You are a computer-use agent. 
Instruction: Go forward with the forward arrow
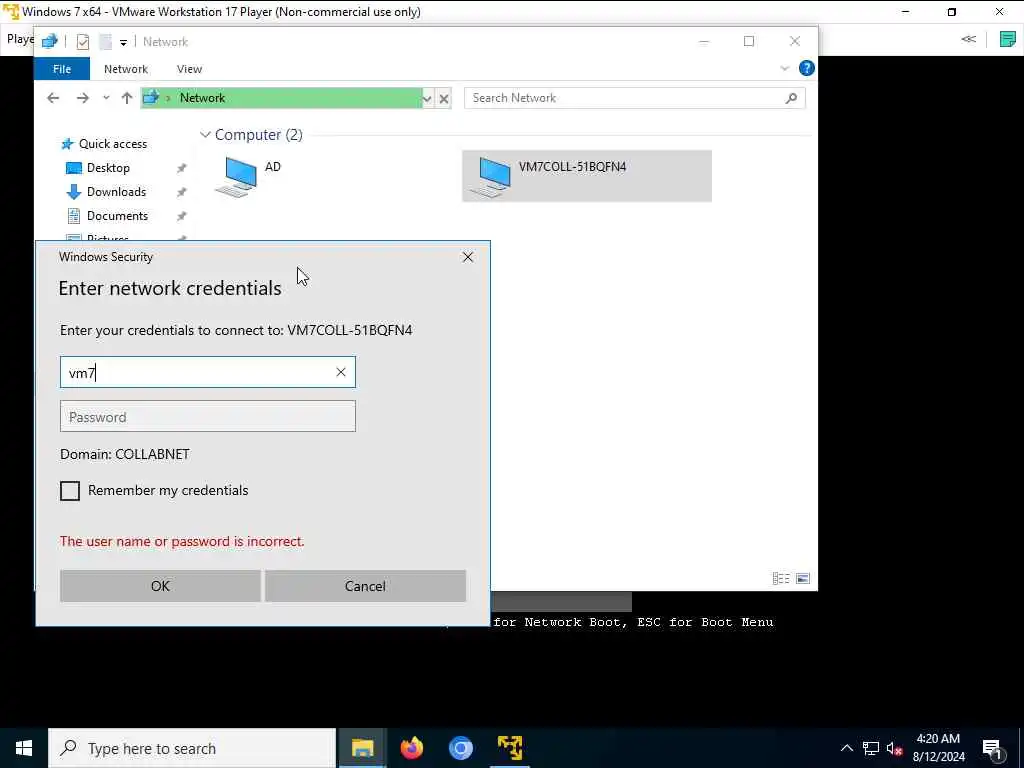coord(82,98)
